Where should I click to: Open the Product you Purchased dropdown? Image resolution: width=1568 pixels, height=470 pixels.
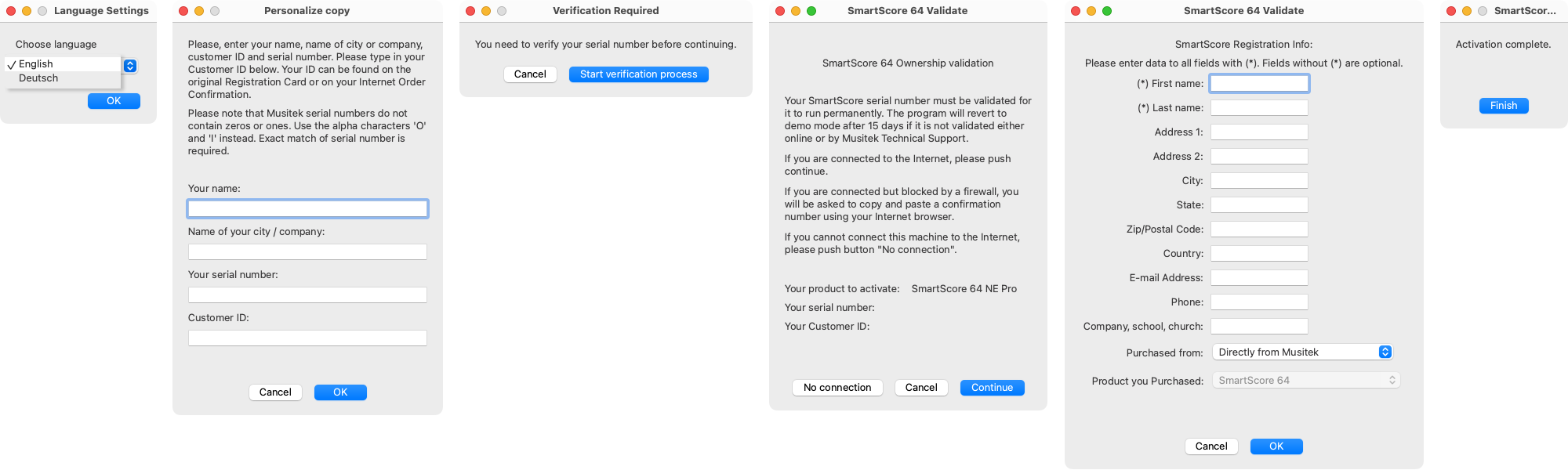click(1306, 381)
